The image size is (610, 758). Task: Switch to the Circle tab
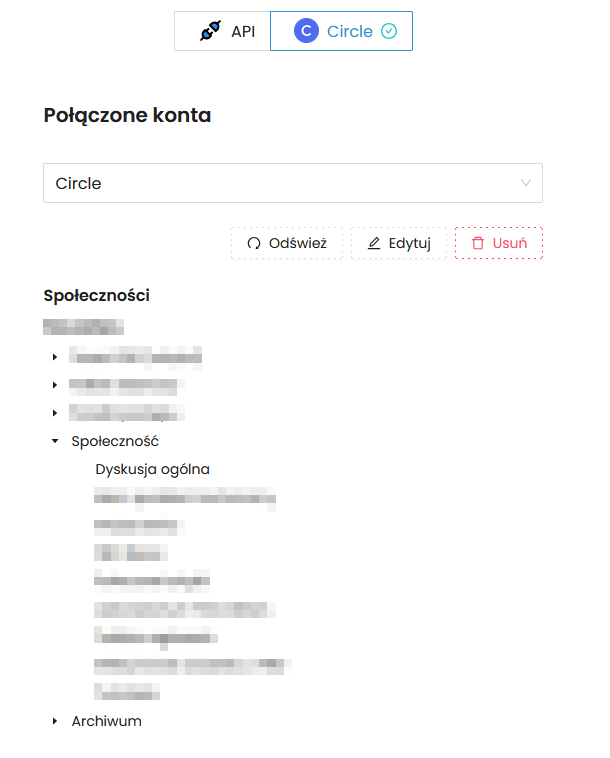tap(341, 31)
